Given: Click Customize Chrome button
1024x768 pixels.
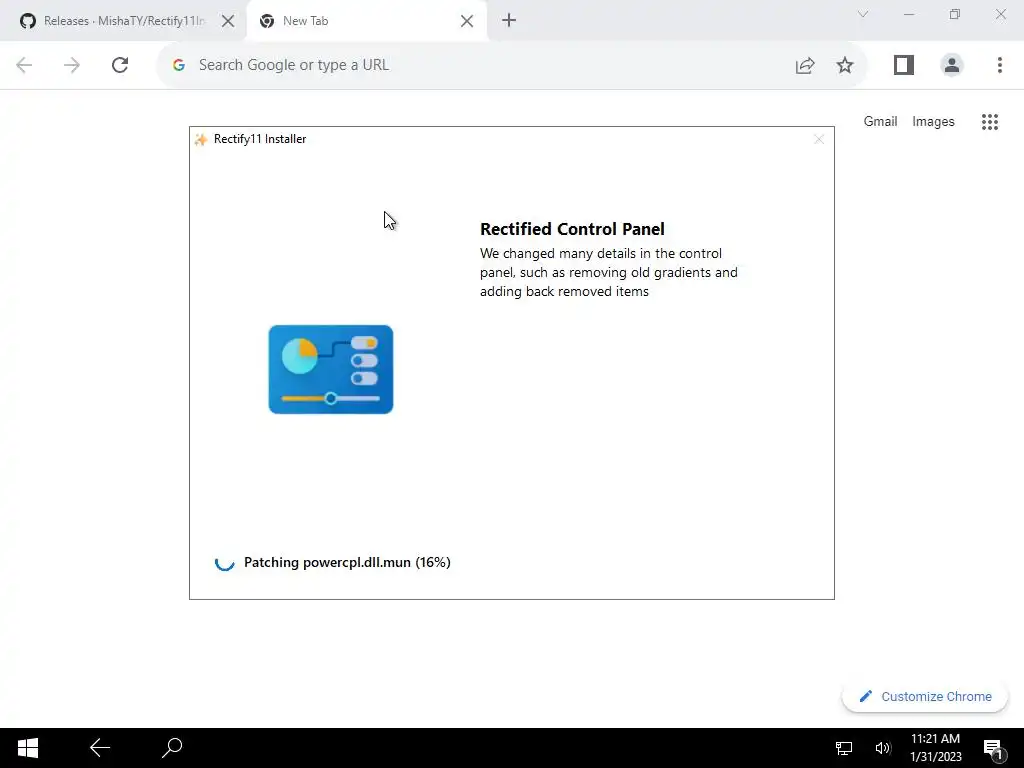Looking at the screenshot, I should 925,696.
